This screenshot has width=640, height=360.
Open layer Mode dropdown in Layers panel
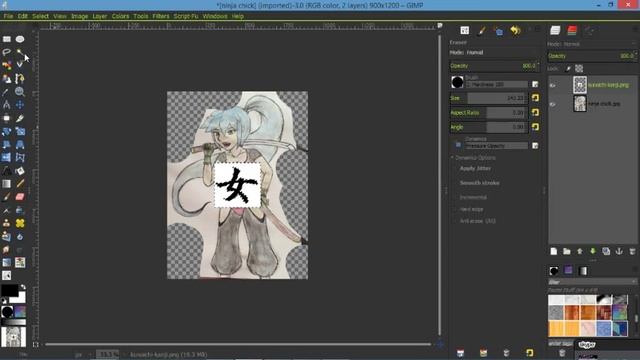[x=592, y=44]
